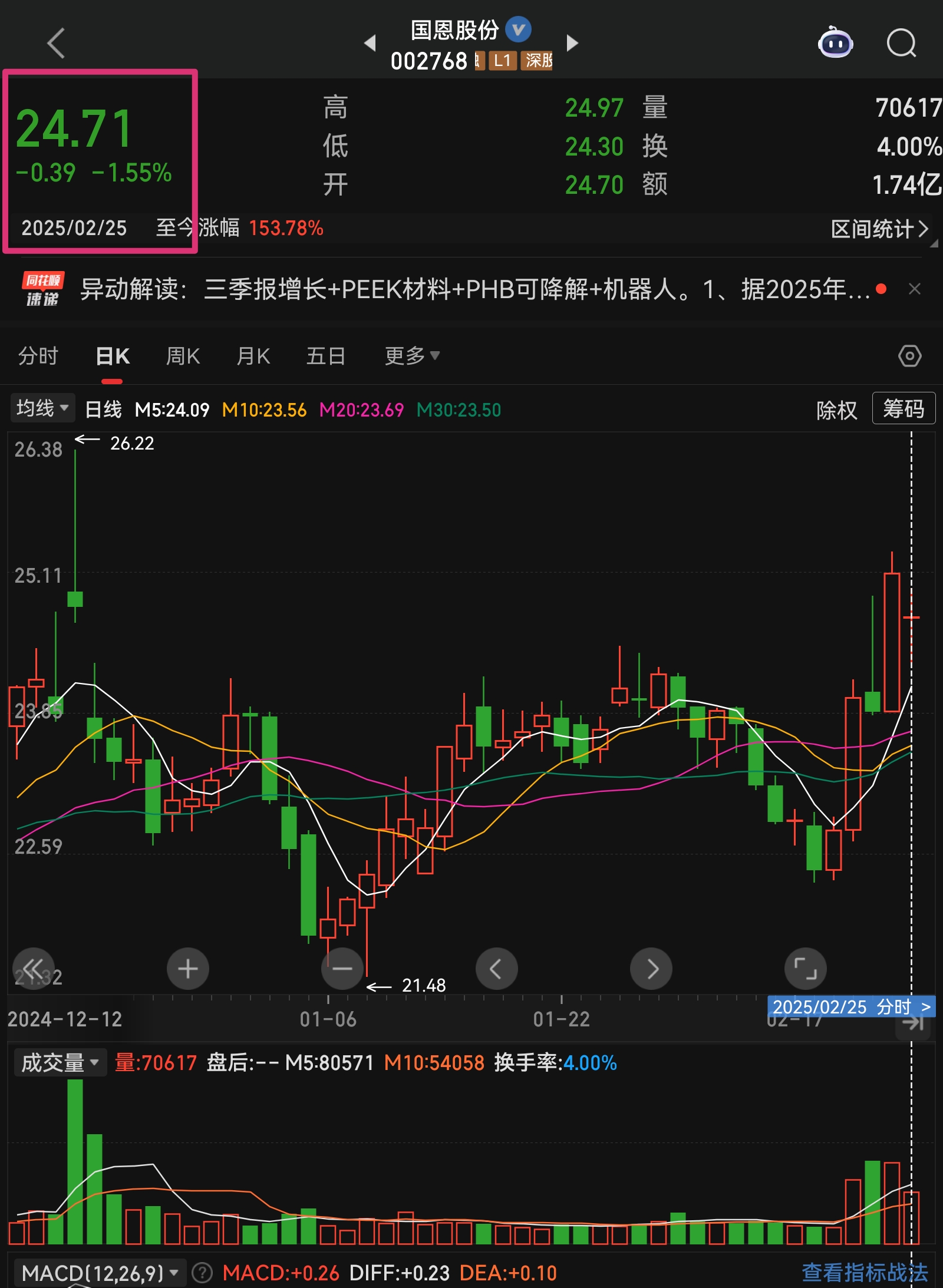Open the AI robot assistant
The width and height of the screenshot is (943, 1288).
click(x=835, y=42)
